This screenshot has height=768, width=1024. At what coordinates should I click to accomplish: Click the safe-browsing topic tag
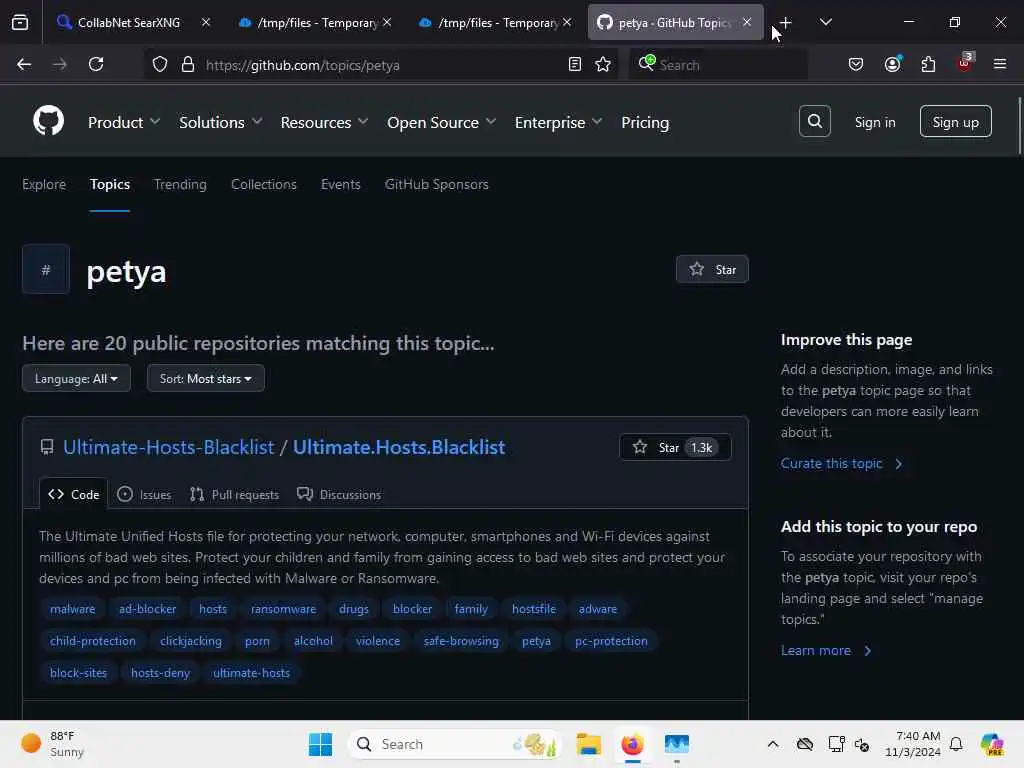[461, 641]
